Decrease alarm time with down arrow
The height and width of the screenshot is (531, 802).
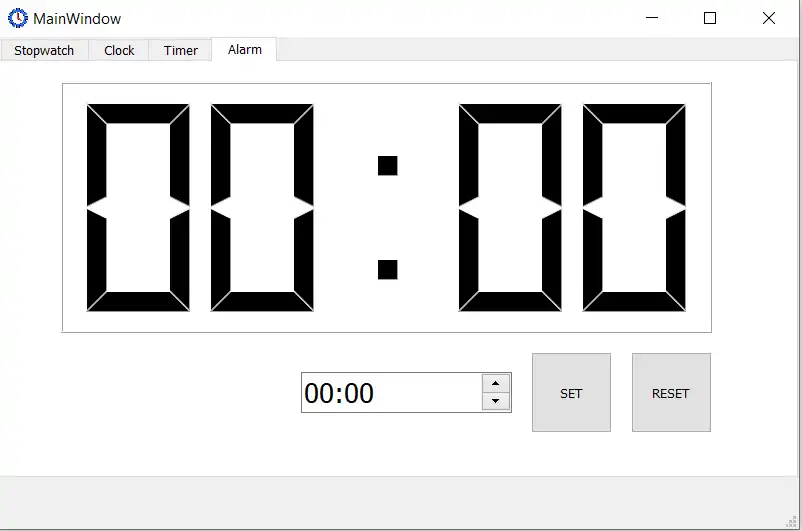496,401
